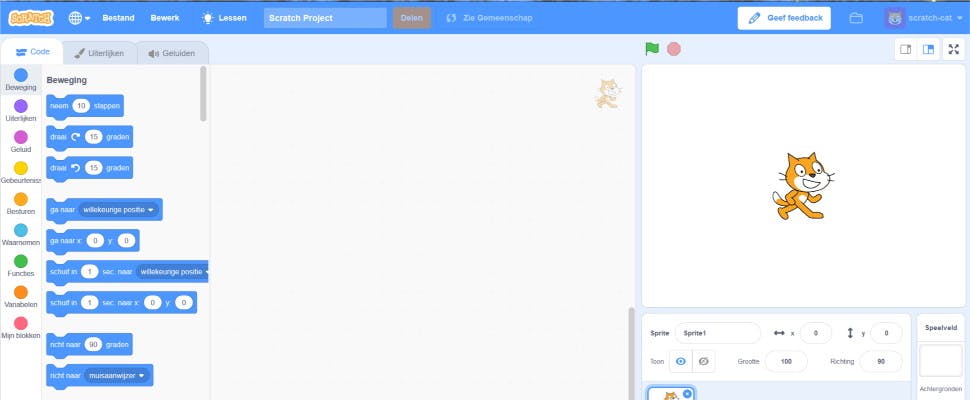
Task: Click the Geef feedback button
Action: pos(784,18)
